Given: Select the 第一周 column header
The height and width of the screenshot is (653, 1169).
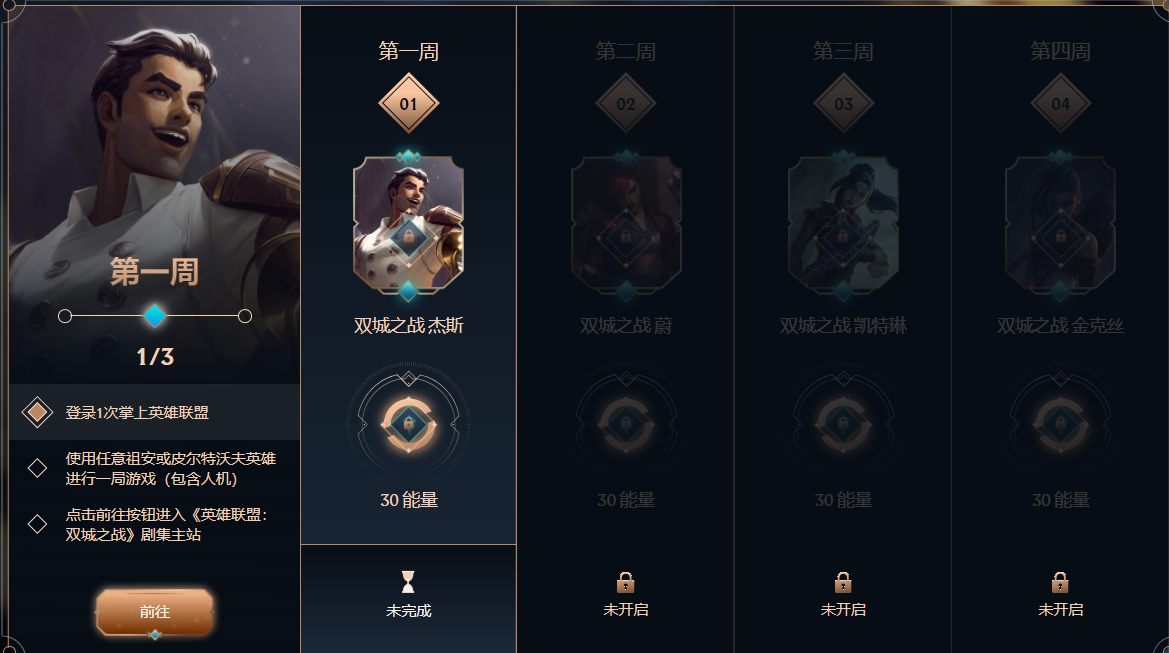Looking at the screenshot, I should click(409, 51).
